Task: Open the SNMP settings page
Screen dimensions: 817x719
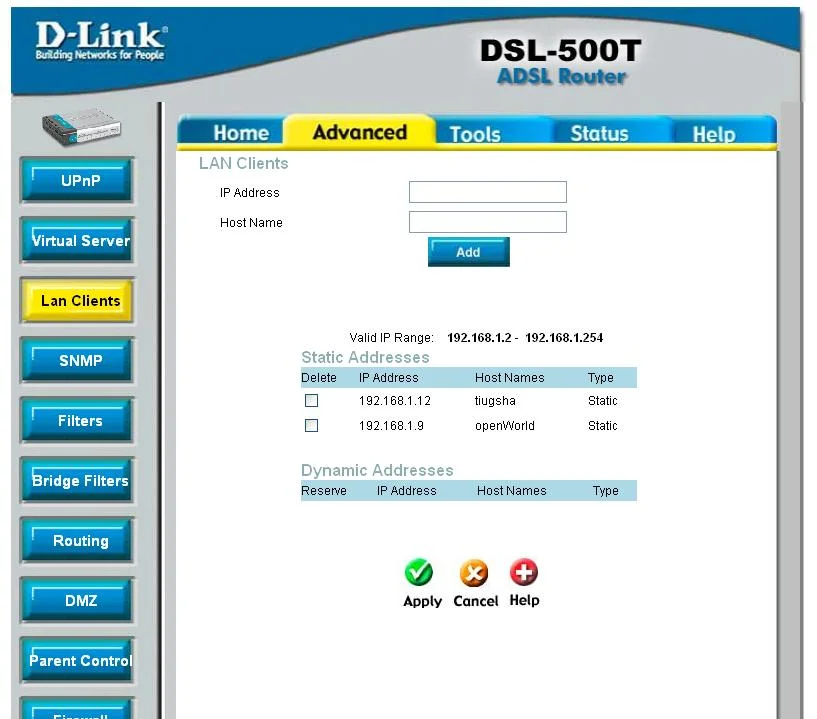Action: 77,361
